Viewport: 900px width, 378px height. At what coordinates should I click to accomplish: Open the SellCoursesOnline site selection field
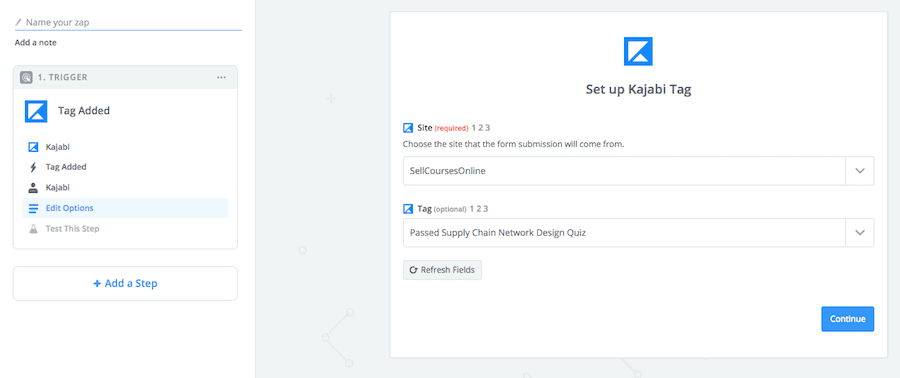[624, 171]
